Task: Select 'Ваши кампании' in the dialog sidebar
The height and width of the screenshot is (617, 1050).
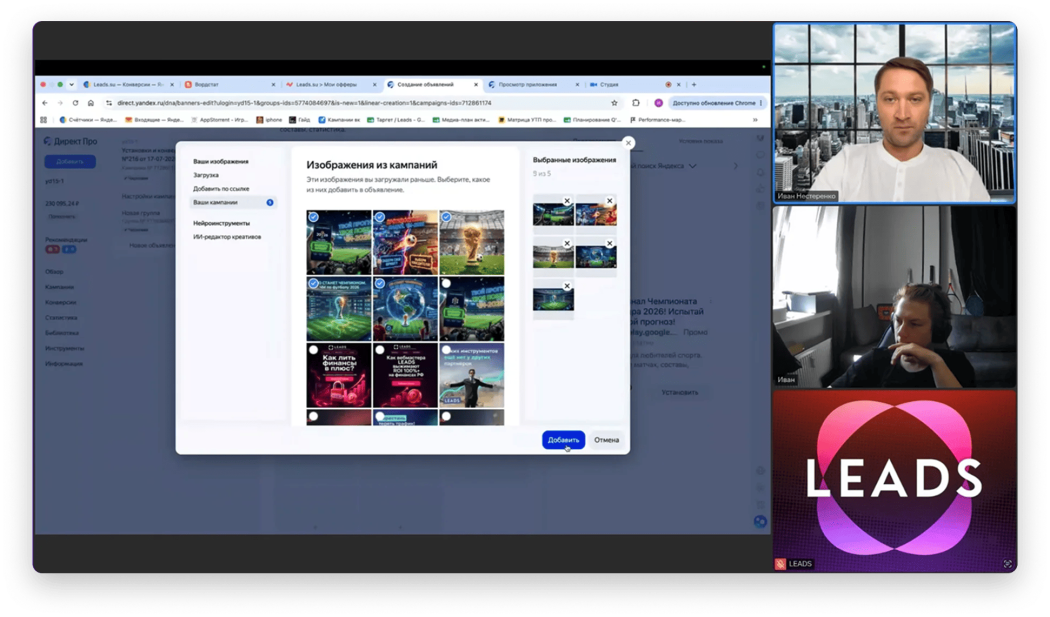Action: [x=232, y=202]
